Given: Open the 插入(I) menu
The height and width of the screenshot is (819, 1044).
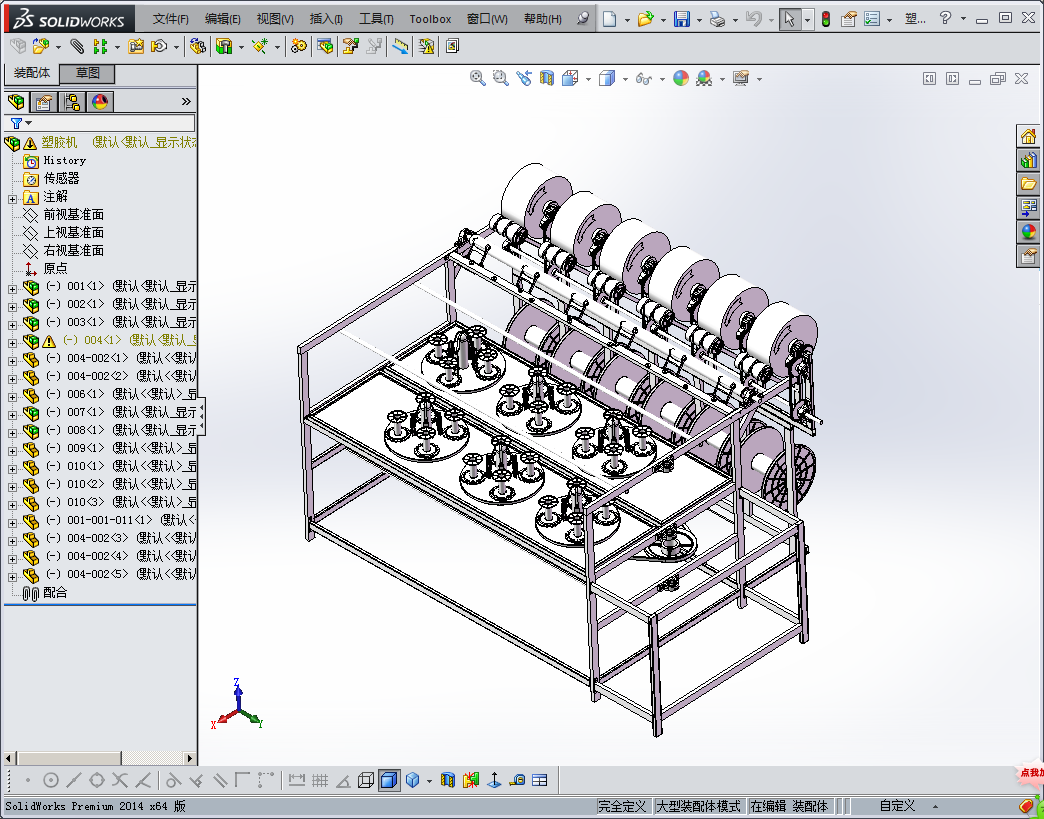Looking at the screenshot, I should [x=326, y=19].
